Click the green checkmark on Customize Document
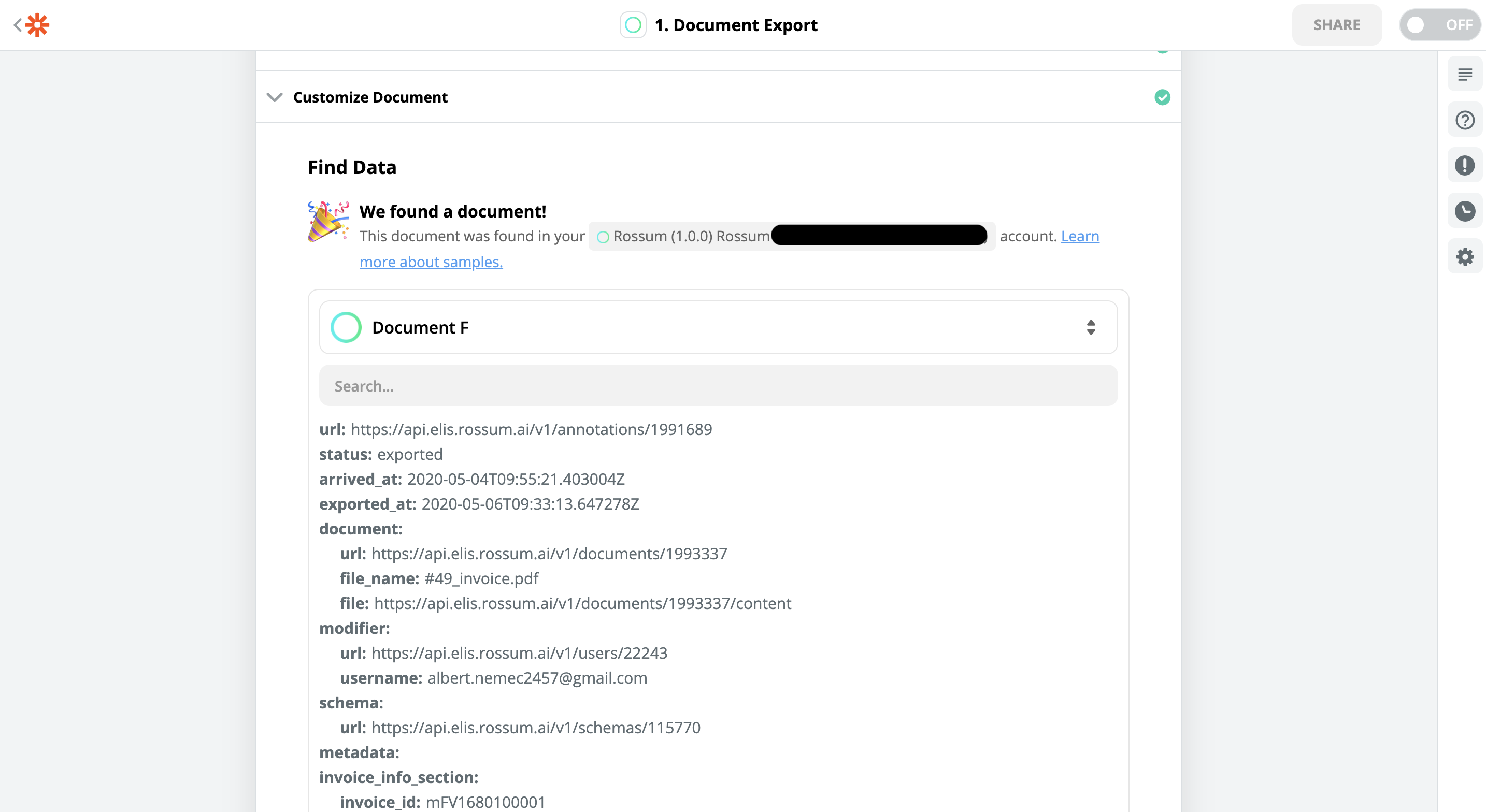Image resolution: width=1486 pixels, height=812 pixels. coord(1162,97)
